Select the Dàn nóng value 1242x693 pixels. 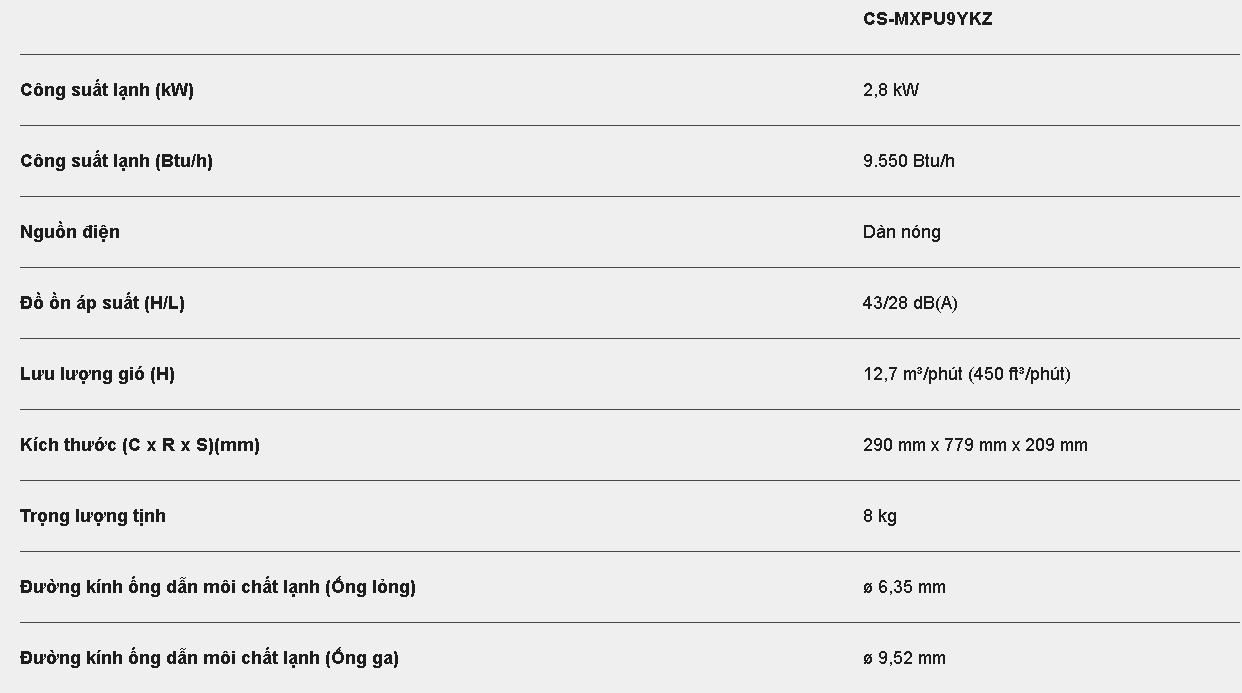pyautogui.click(x=901, y=232)
